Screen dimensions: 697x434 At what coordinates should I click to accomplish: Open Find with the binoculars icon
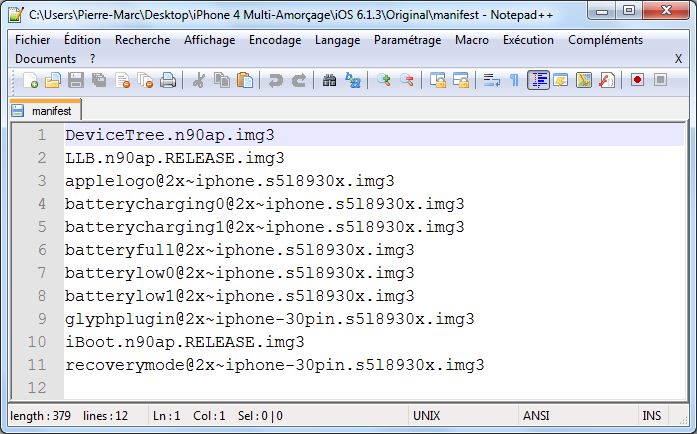[x=329, y=80]
